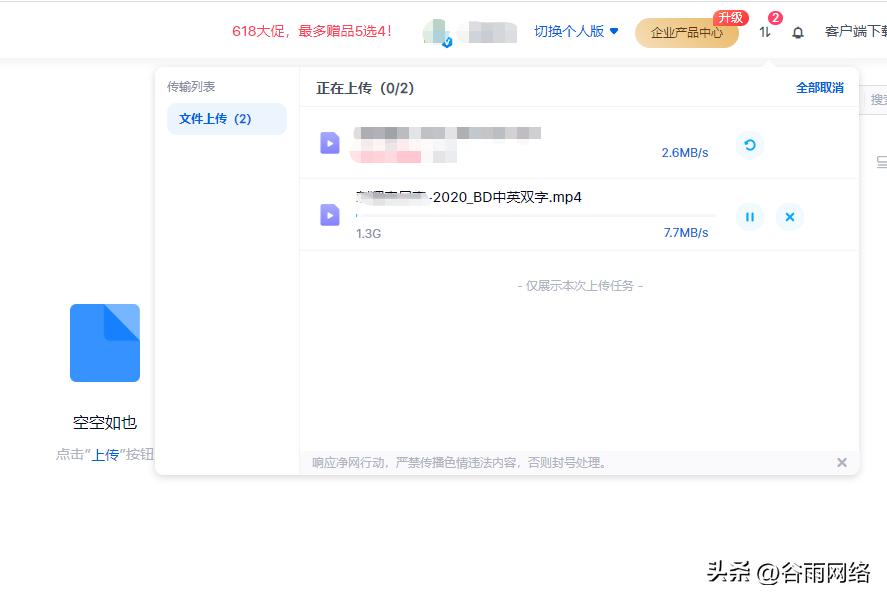Cancel all uploads via 全部取消
This screenshot has height=600, width=887.
coord(819,88)
